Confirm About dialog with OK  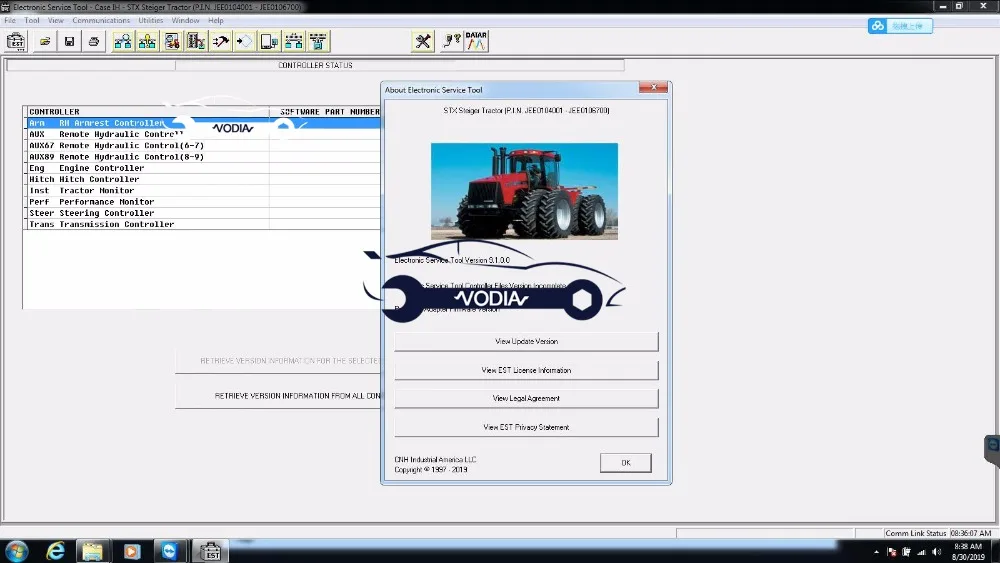(626, 463)
